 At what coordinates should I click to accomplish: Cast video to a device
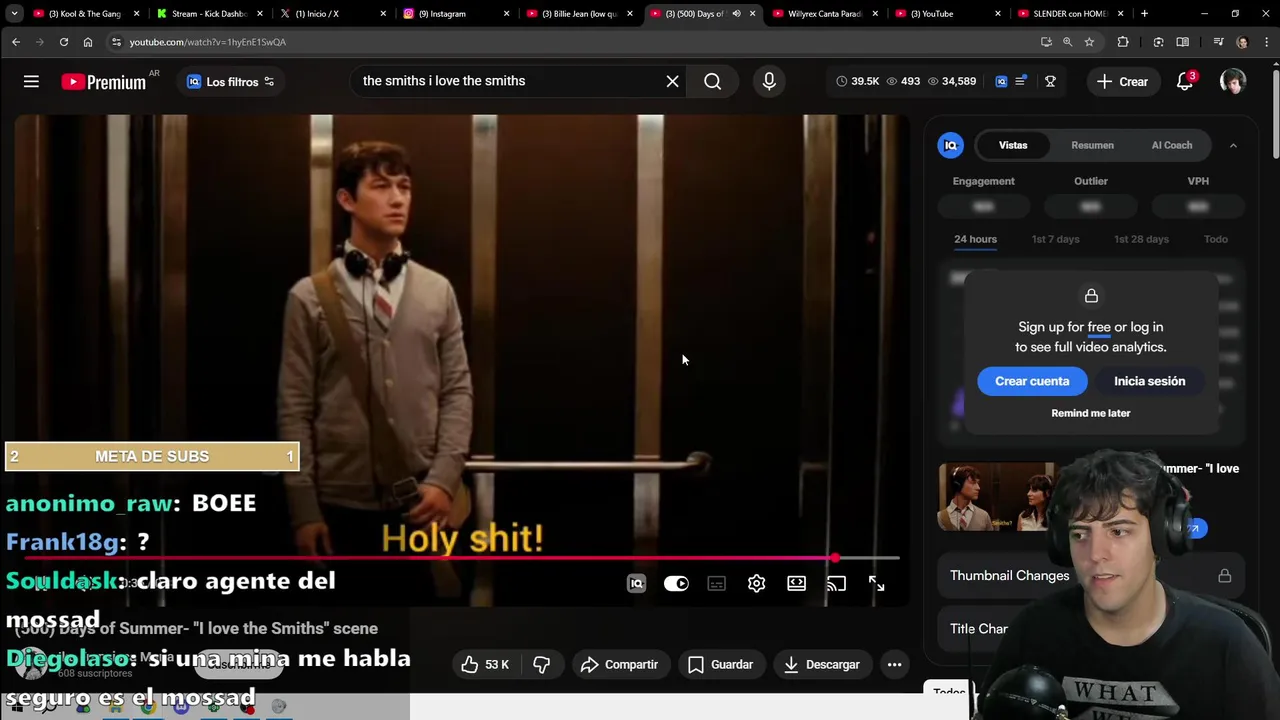coord(836,584)
